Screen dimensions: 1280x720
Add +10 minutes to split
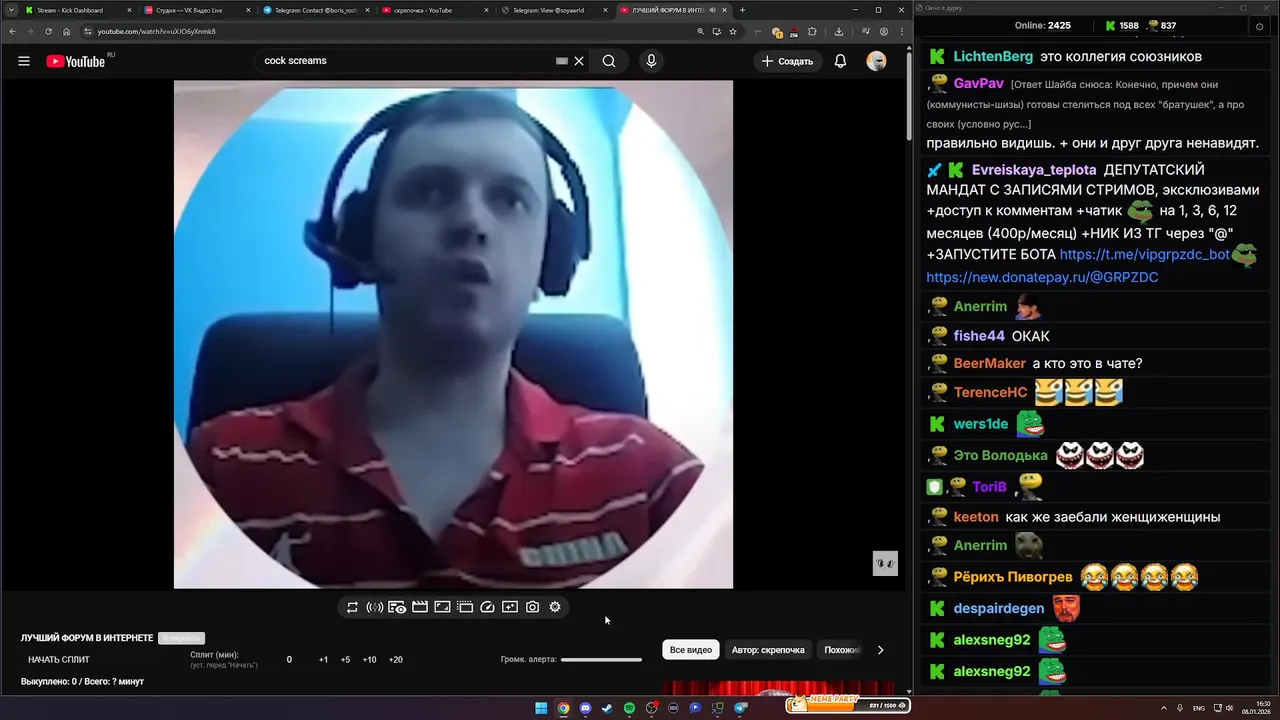[369, 660]
